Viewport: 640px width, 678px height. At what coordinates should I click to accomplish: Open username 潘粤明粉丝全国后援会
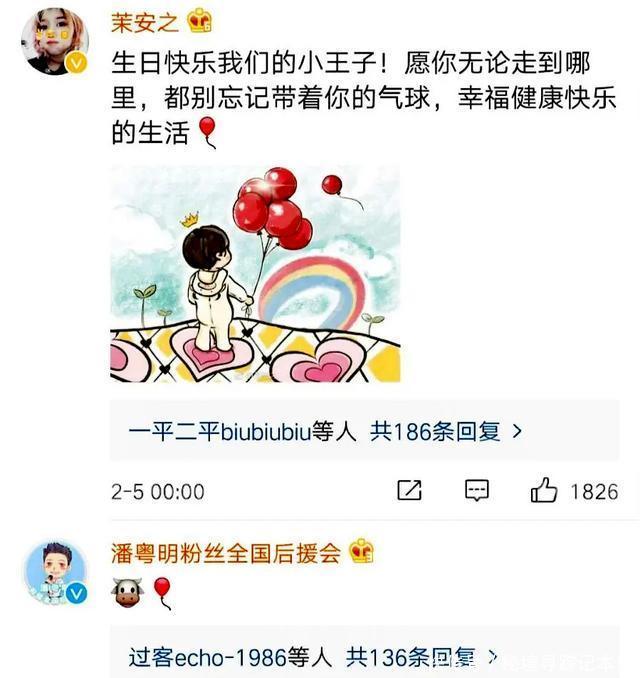click(226, 553)
